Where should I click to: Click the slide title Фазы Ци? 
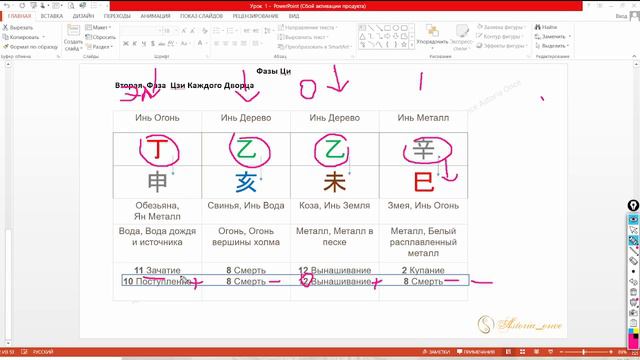click(273, 71)
